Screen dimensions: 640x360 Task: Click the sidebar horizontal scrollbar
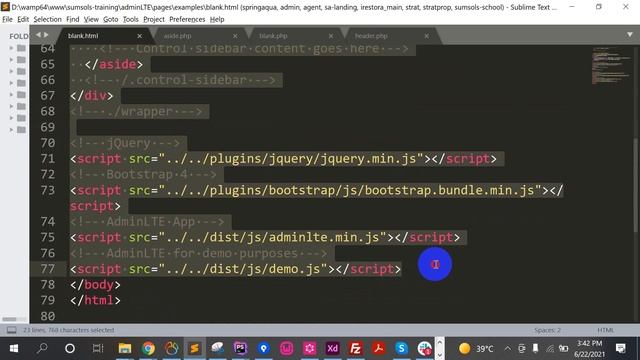pyautogui.click(x=9, y=319)
